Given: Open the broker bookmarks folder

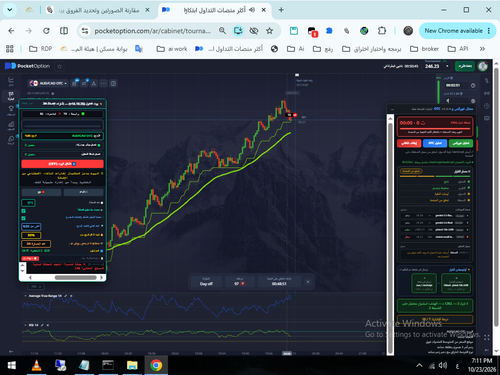Looking at the screenshot, I should pos(424,49).
